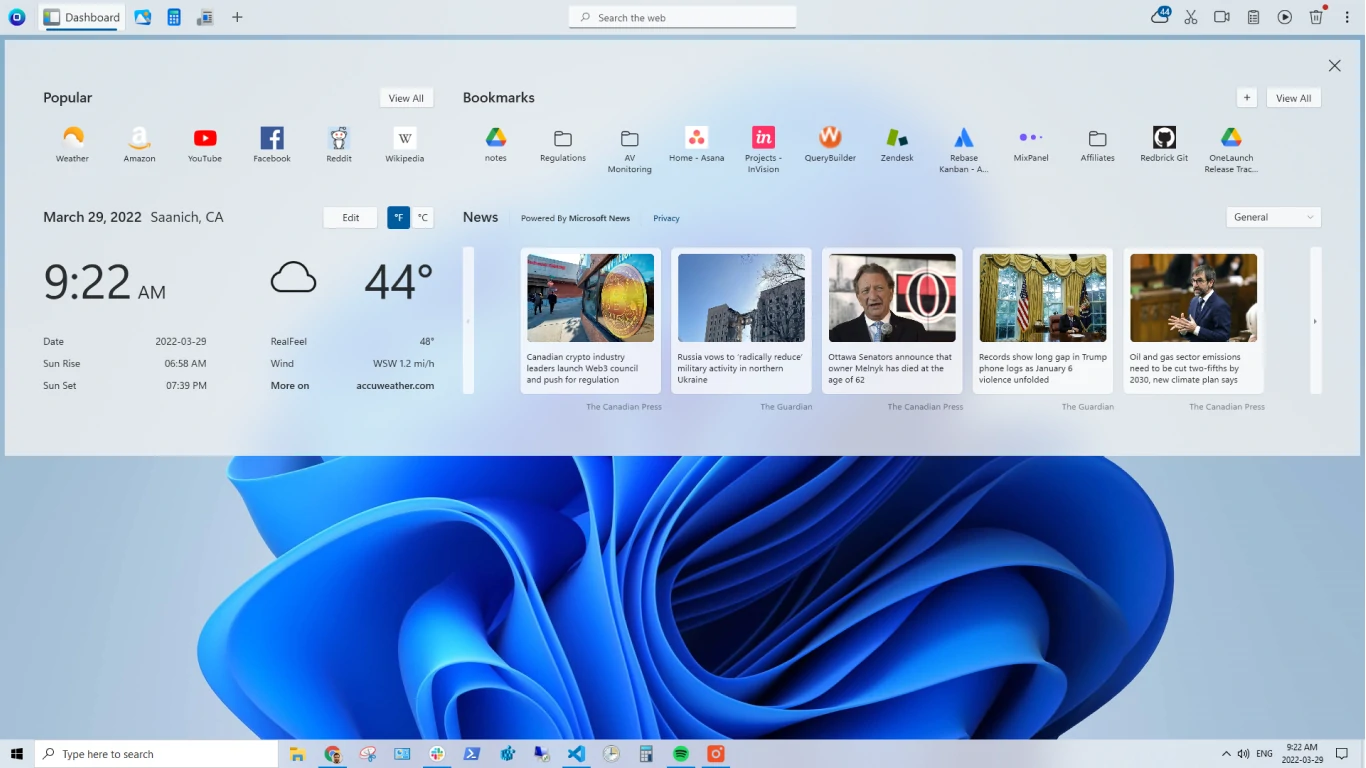1366x768 pixels.
Task: Switch temperature to Celsius
Action: coord(423,218)
